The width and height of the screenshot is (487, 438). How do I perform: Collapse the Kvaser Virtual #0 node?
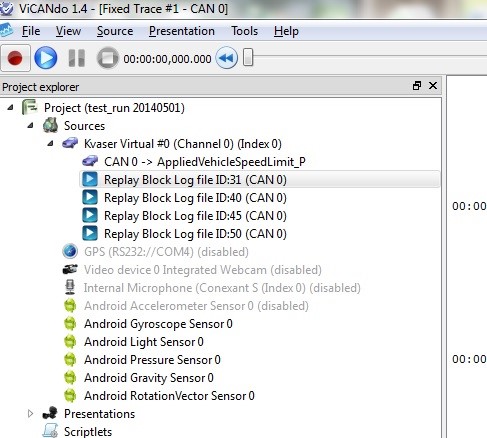pyautogui.click(x=51, y=144)
